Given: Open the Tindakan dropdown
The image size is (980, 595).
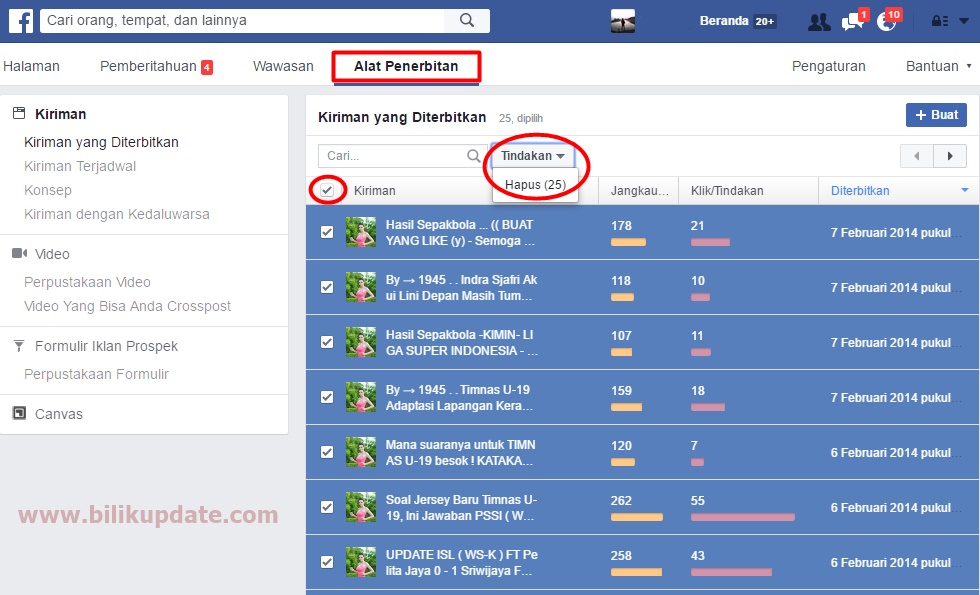Looking at the screenshot, I should (x=533, y=156).
